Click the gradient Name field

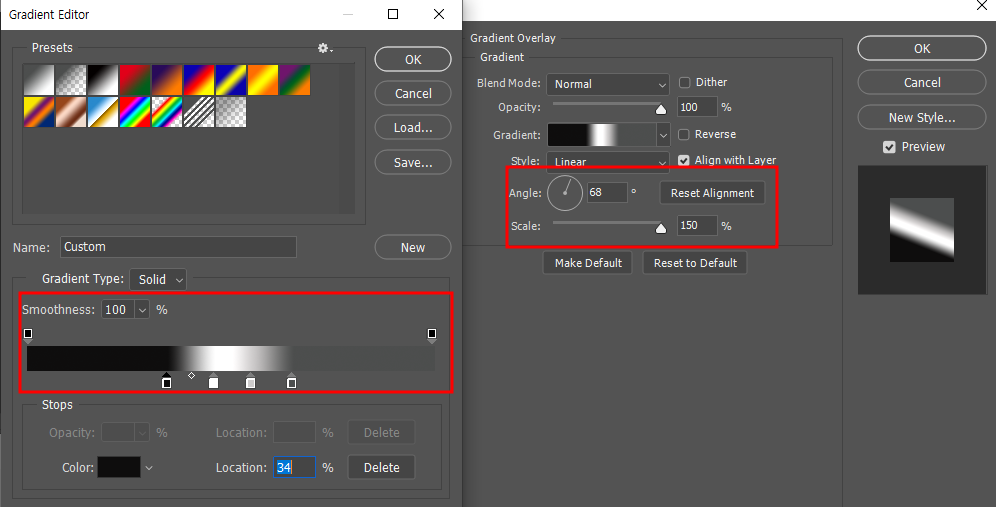(178, 247)
